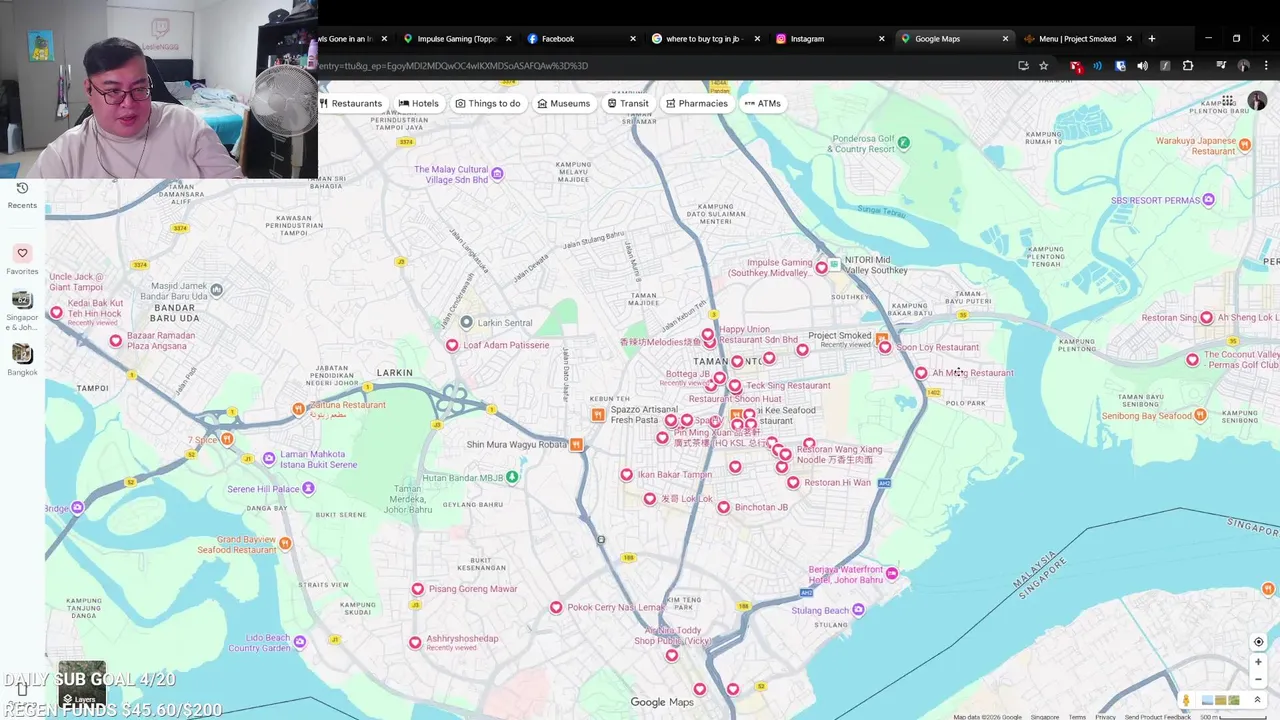
Task: Click the Binchotan JB pin
Action: (724, 507)
